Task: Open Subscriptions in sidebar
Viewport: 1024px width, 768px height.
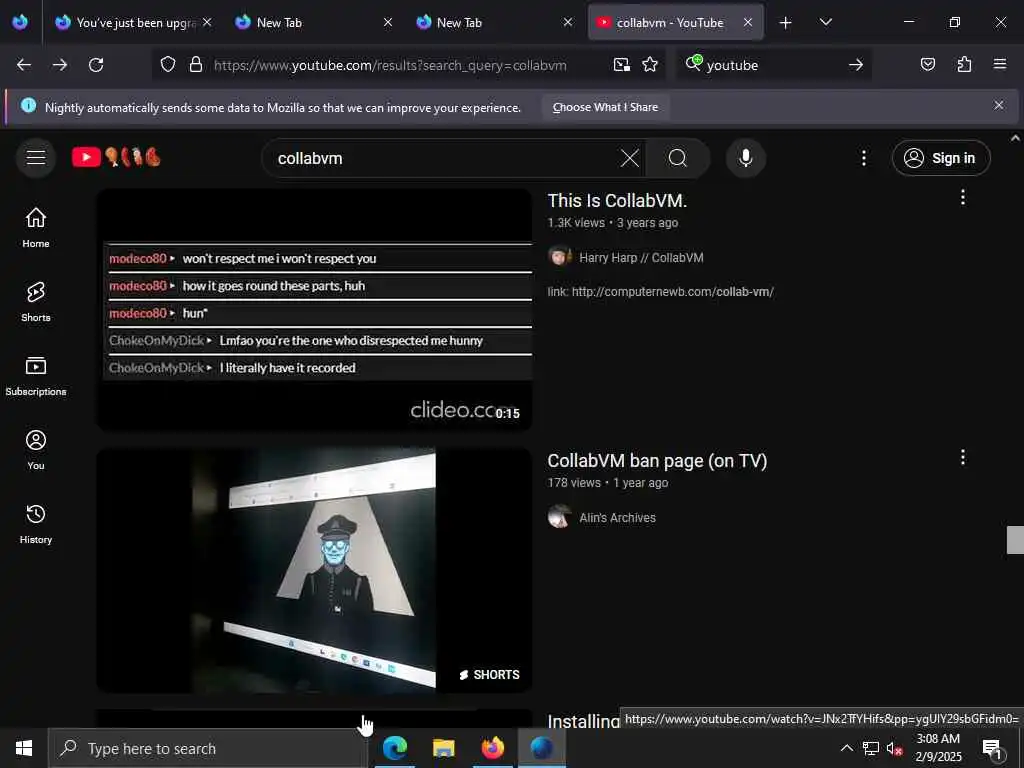Action: click(36, 376)
